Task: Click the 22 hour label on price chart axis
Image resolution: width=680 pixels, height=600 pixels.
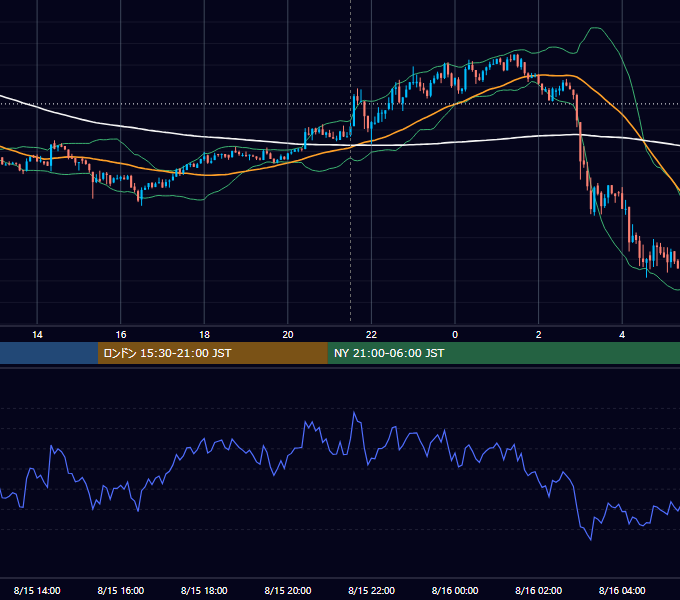Action: (371, 335)
